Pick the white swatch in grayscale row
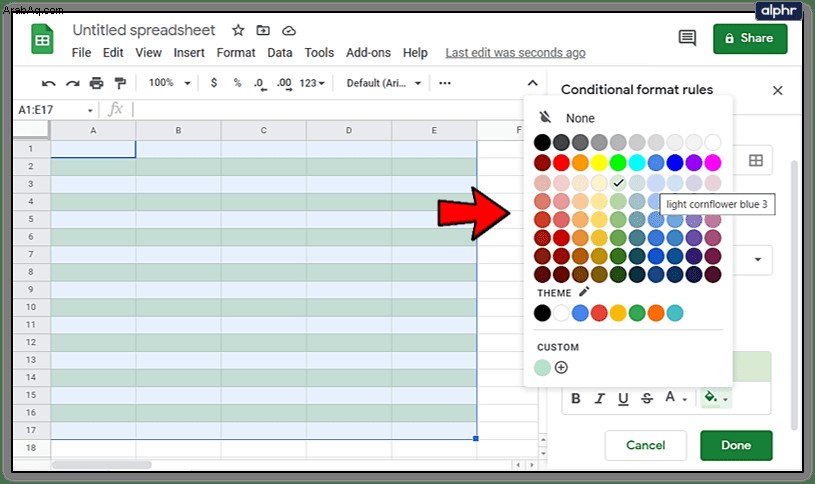Viewport: 815px width, 484px height. [x=713, y=142]
